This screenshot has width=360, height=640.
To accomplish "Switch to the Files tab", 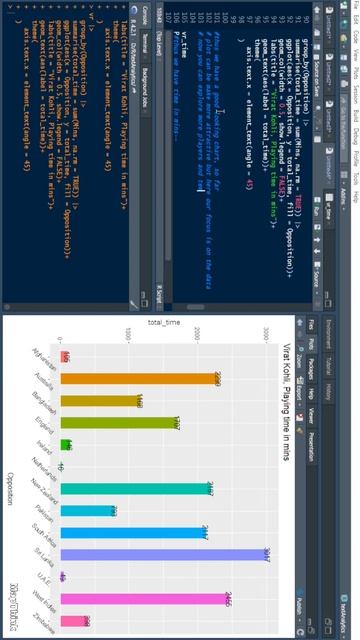I will (311, 324).
